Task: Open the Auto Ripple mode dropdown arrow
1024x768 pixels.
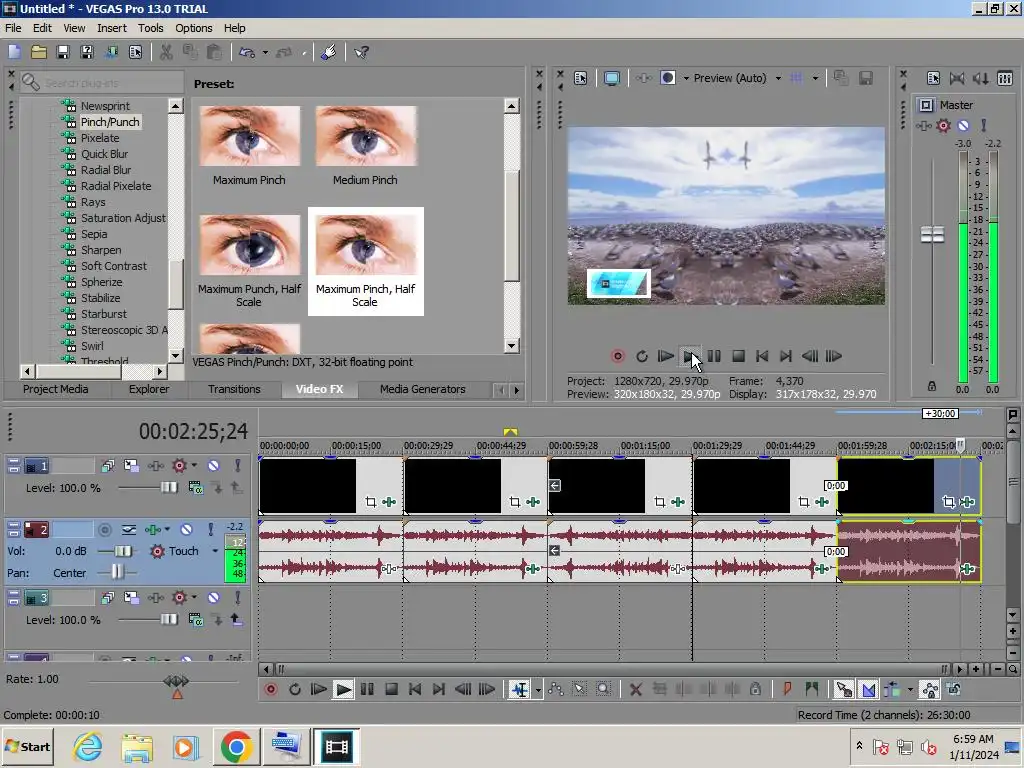Action: click(910, 690)
